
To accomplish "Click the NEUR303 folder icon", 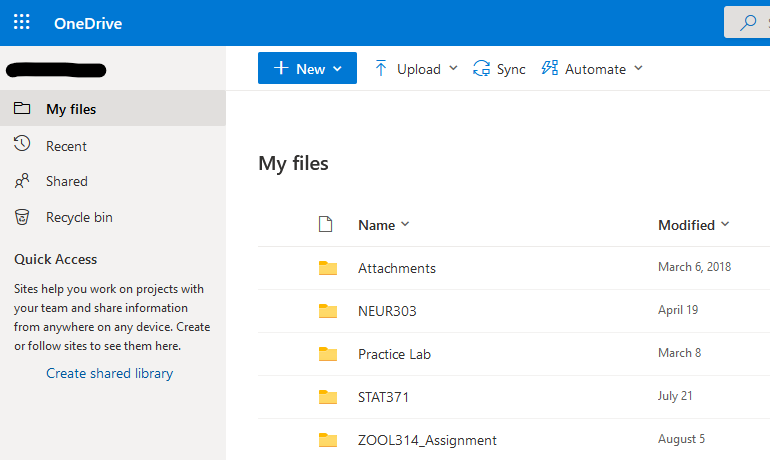I will tap(328, 311).
